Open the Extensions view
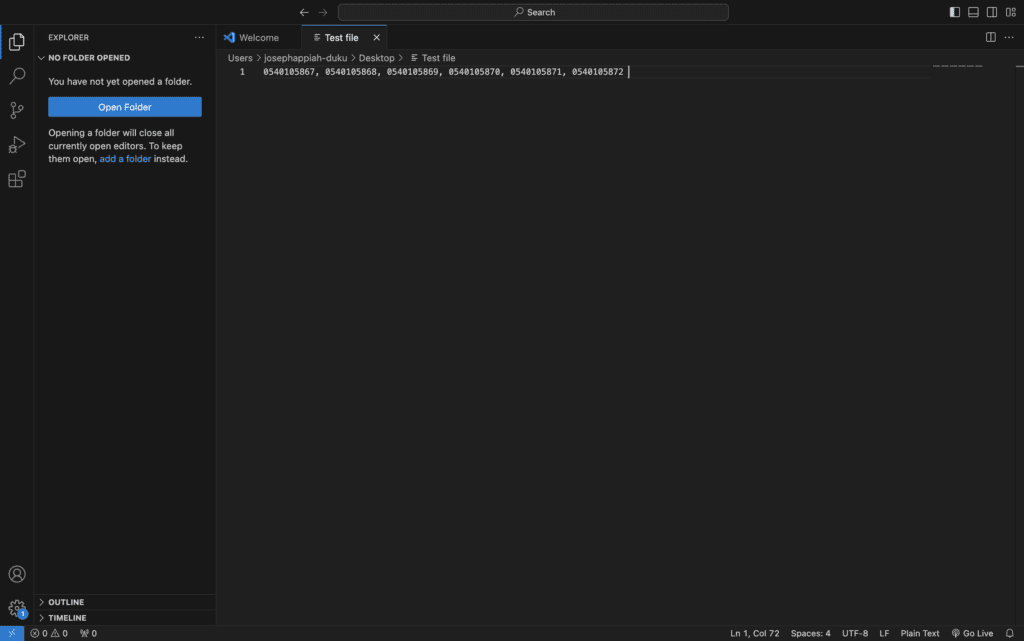This screenshot has height=641, width=1024. (x=17, y=179)
